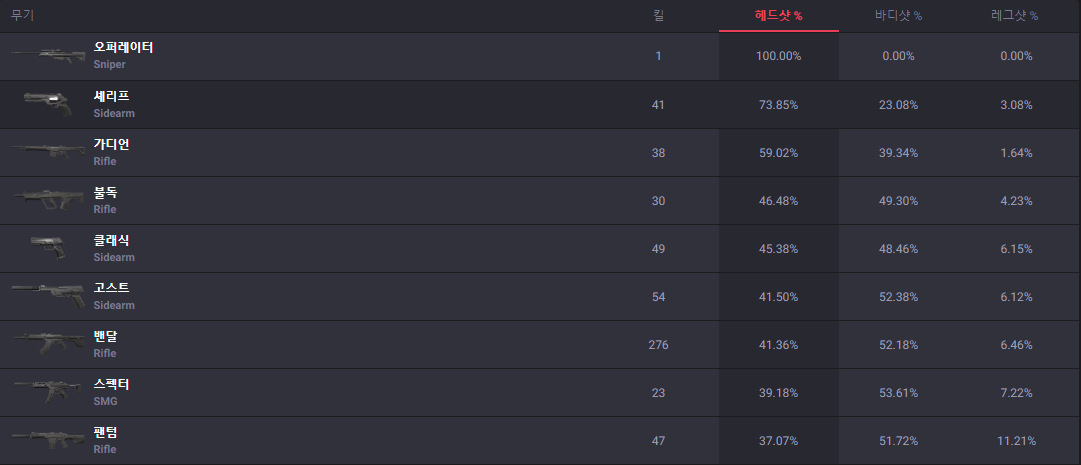Image resolution: width=1081 pixels, height=465 pixels.
Task: Sort table by 킬 column header
Action: 658,16
